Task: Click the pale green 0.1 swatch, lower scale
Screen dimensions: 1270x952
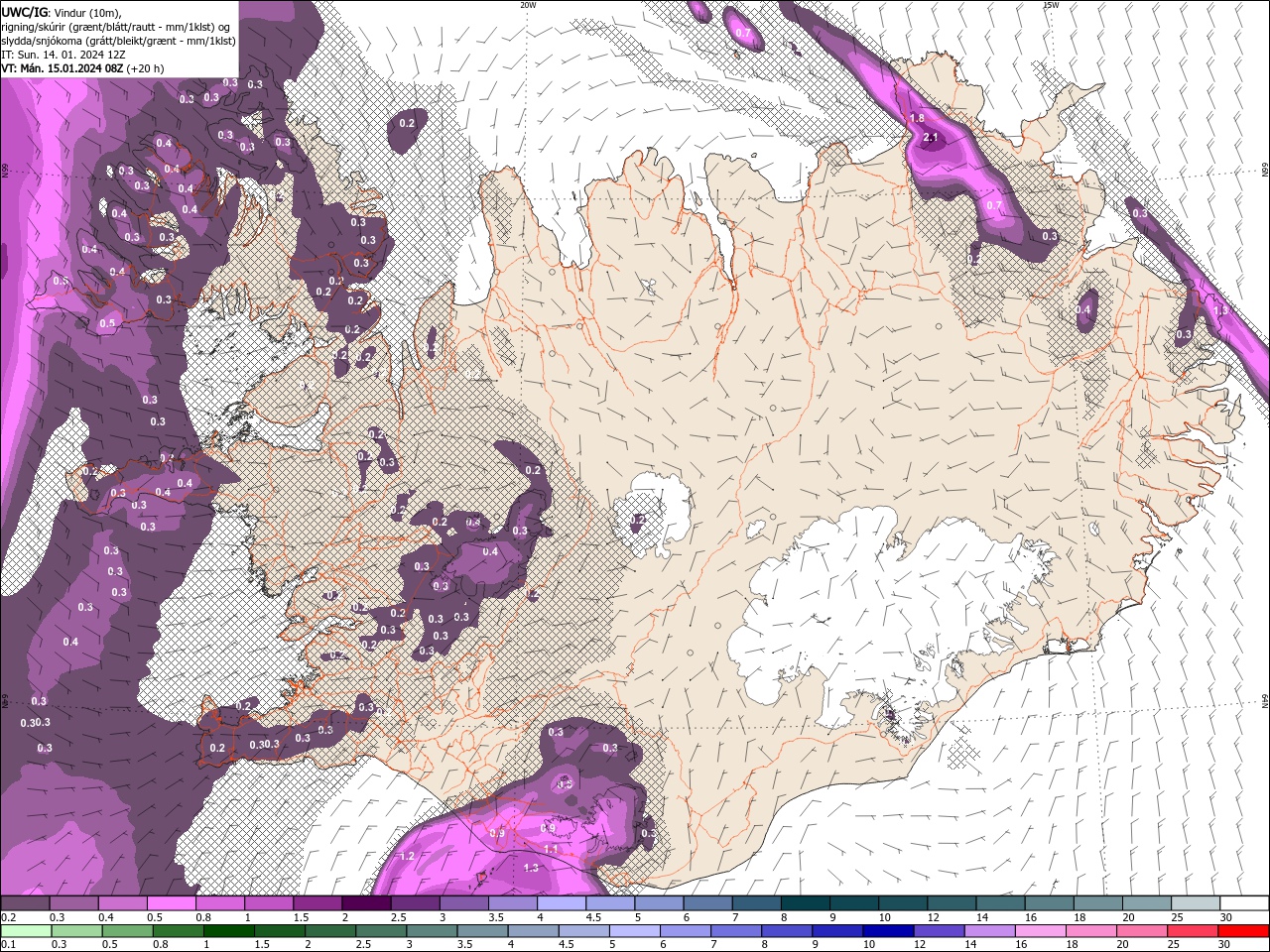Action: pos(26,931)
